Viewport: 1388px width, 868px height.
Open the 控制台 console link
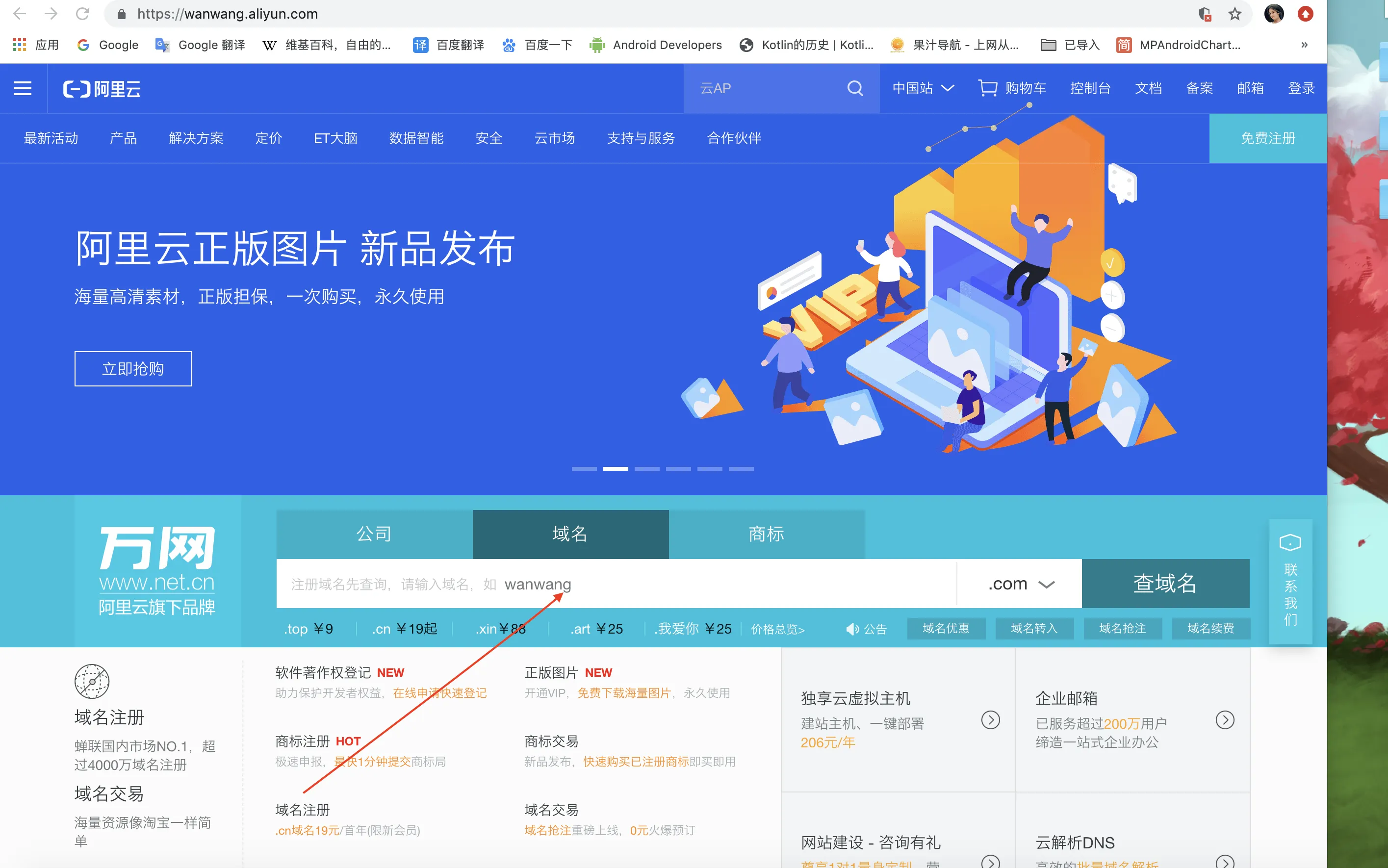point(1090,88)
